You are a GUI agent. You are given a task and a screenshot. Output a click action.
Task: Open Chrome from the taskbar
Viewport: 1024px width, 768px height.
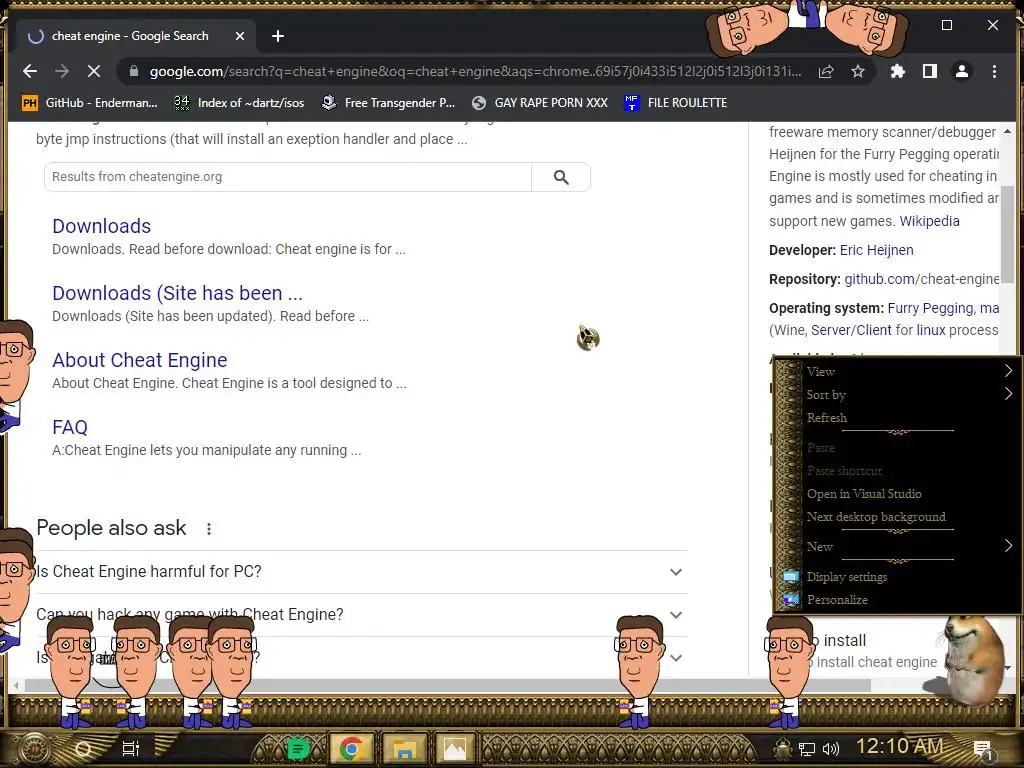(x=351, y=748)
